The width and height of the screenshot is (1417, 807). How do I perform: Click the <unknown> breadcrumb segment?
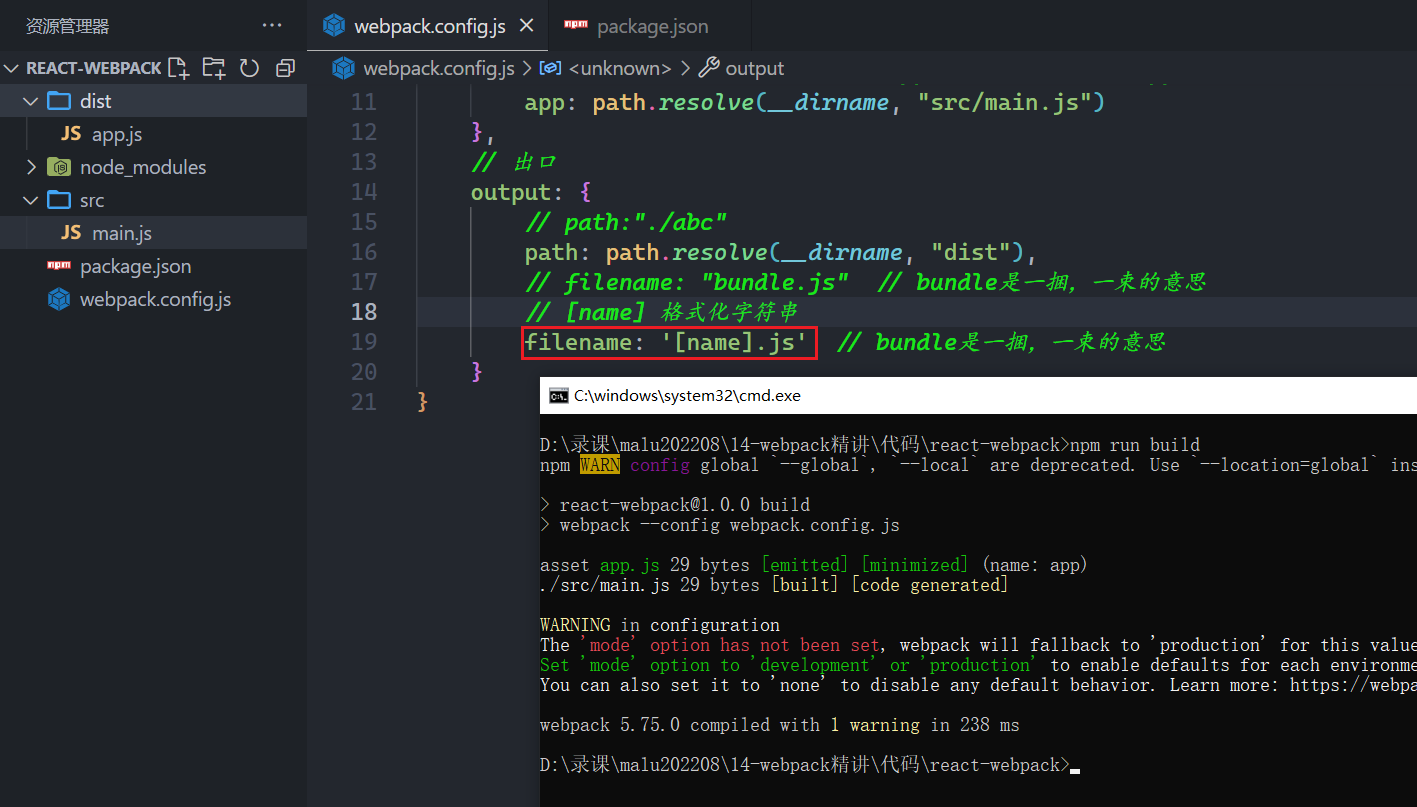point(620,68)
